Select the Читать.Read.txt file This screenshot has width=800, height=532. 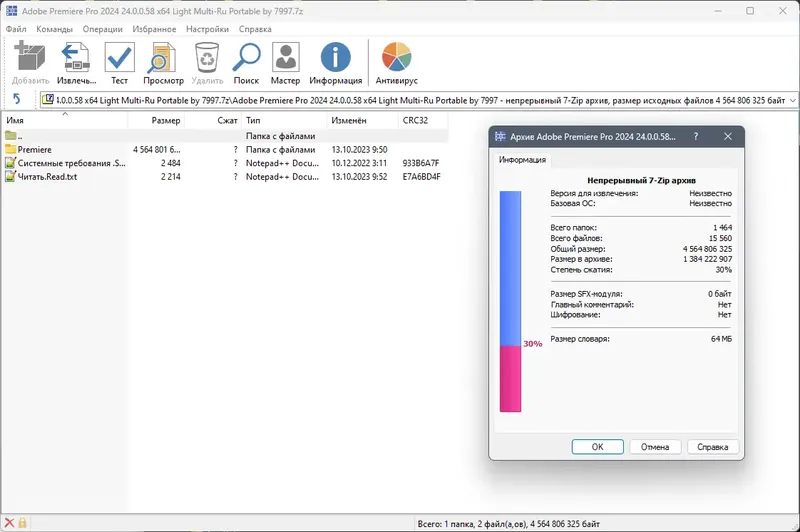pos(224,176)
